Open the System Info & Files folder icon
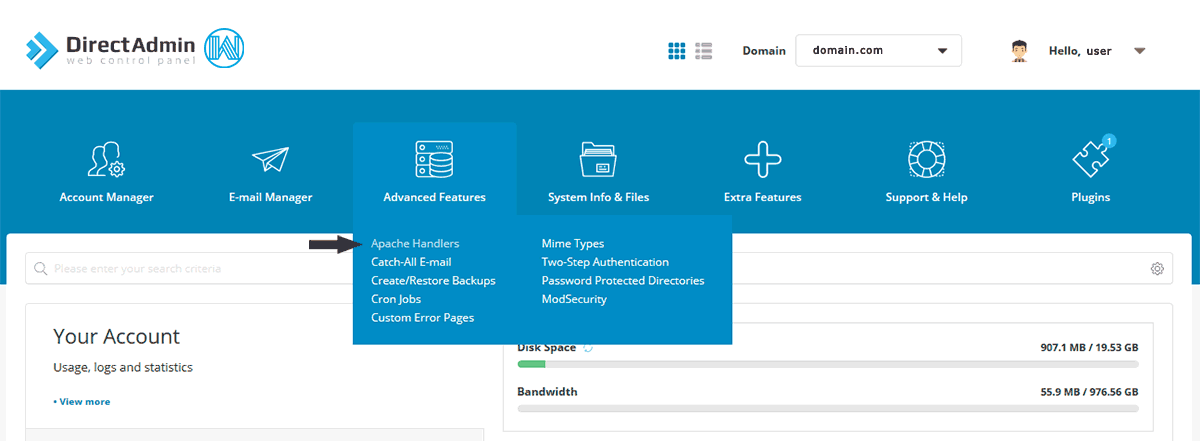The image size is (1200, 441). pos(598,160)
